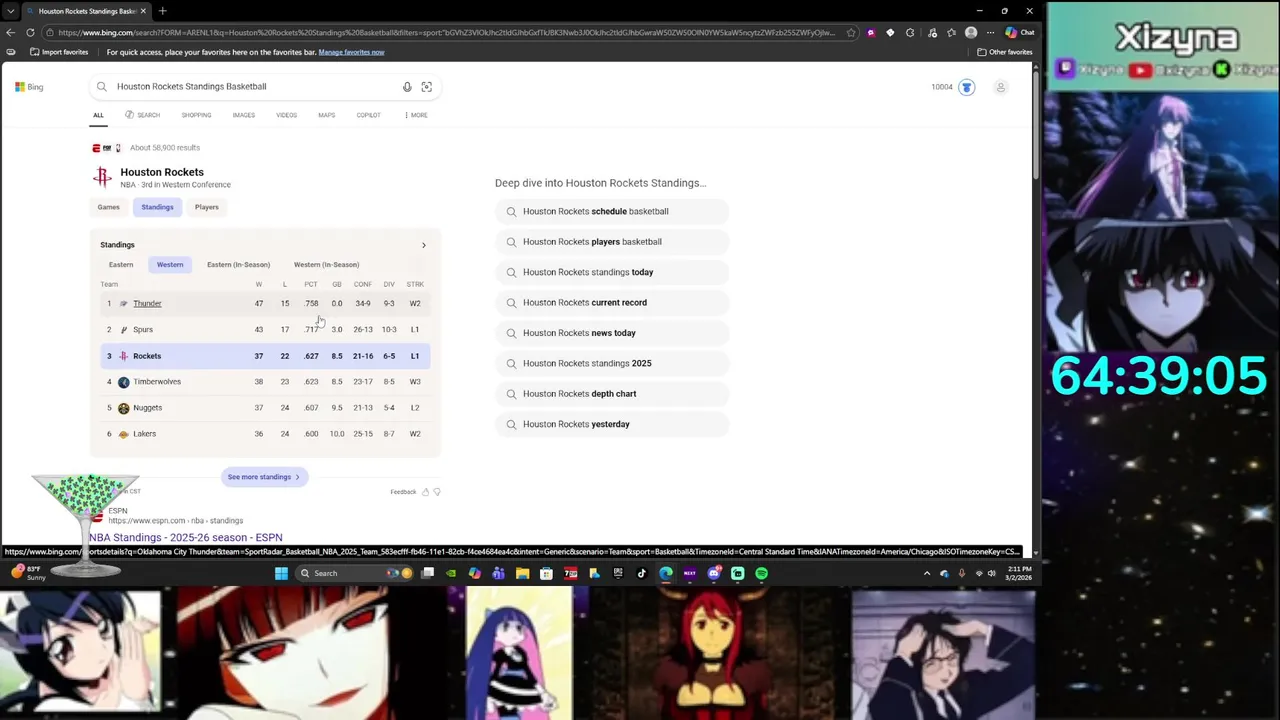Screen dimensions: 1280x720
Task: Switch to the SEARCH tab
Action: coord(142,115)
